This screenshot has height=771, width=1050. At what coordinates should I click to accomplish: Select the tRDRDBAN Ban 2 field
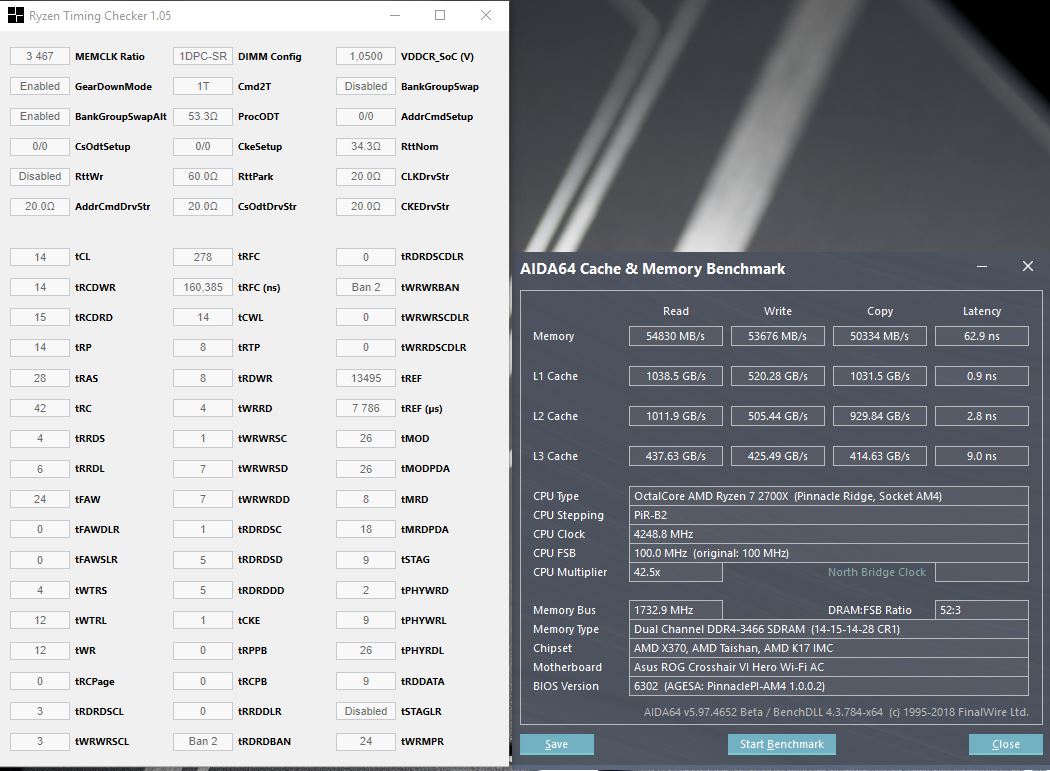pos(203,742)
